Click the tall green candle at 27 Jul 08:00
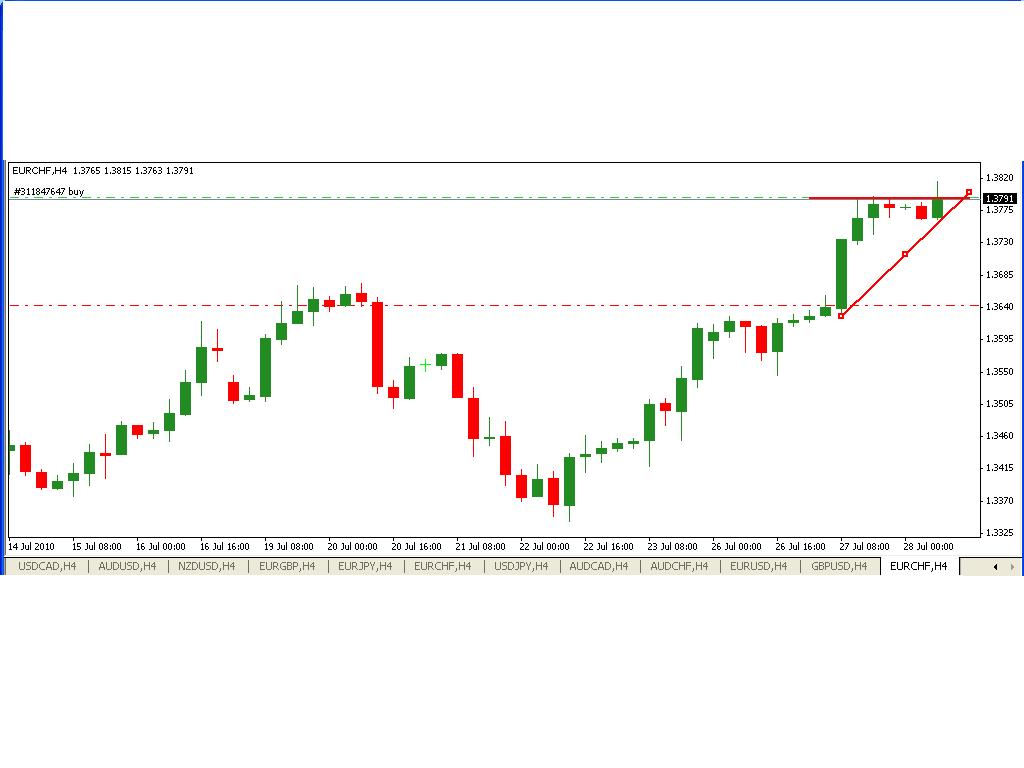This screenshot has height=768, width=1024. [x=841, y=273]
